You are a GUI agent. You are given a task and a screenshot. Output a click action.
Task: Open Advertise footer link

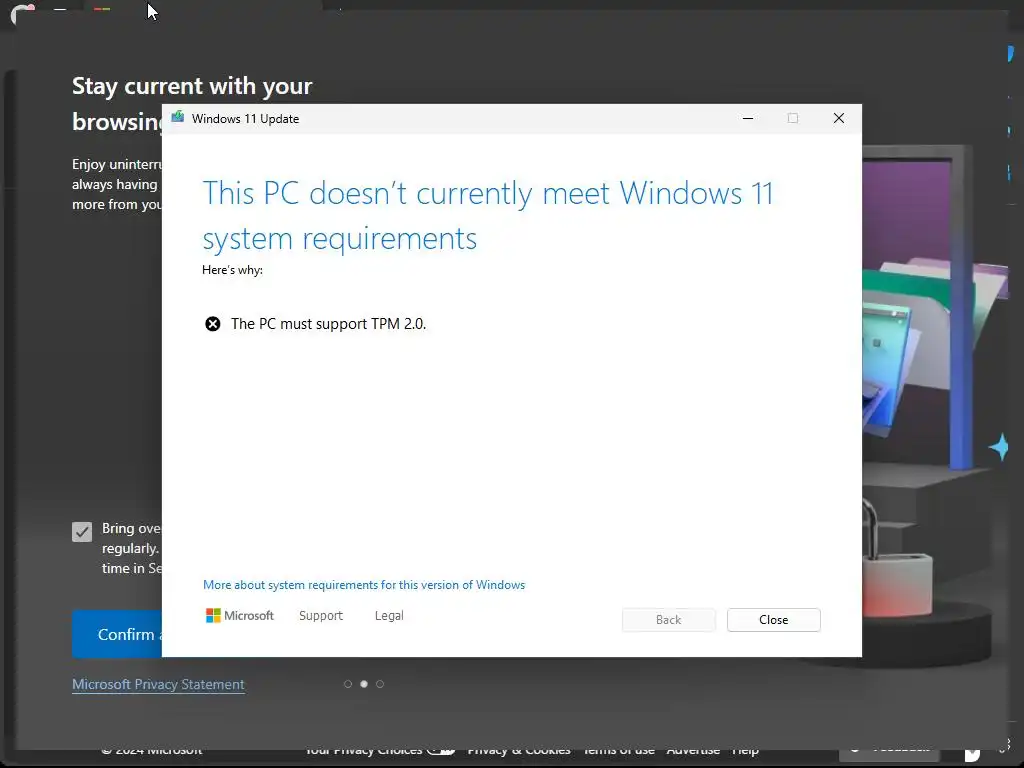click(693, 750)
